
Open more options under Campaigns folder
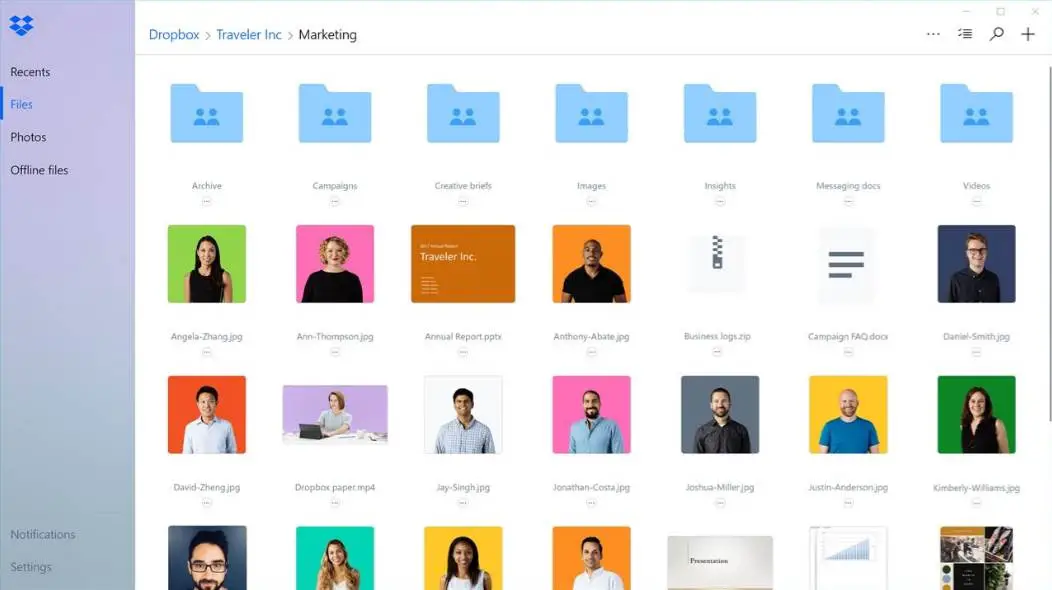335,201
